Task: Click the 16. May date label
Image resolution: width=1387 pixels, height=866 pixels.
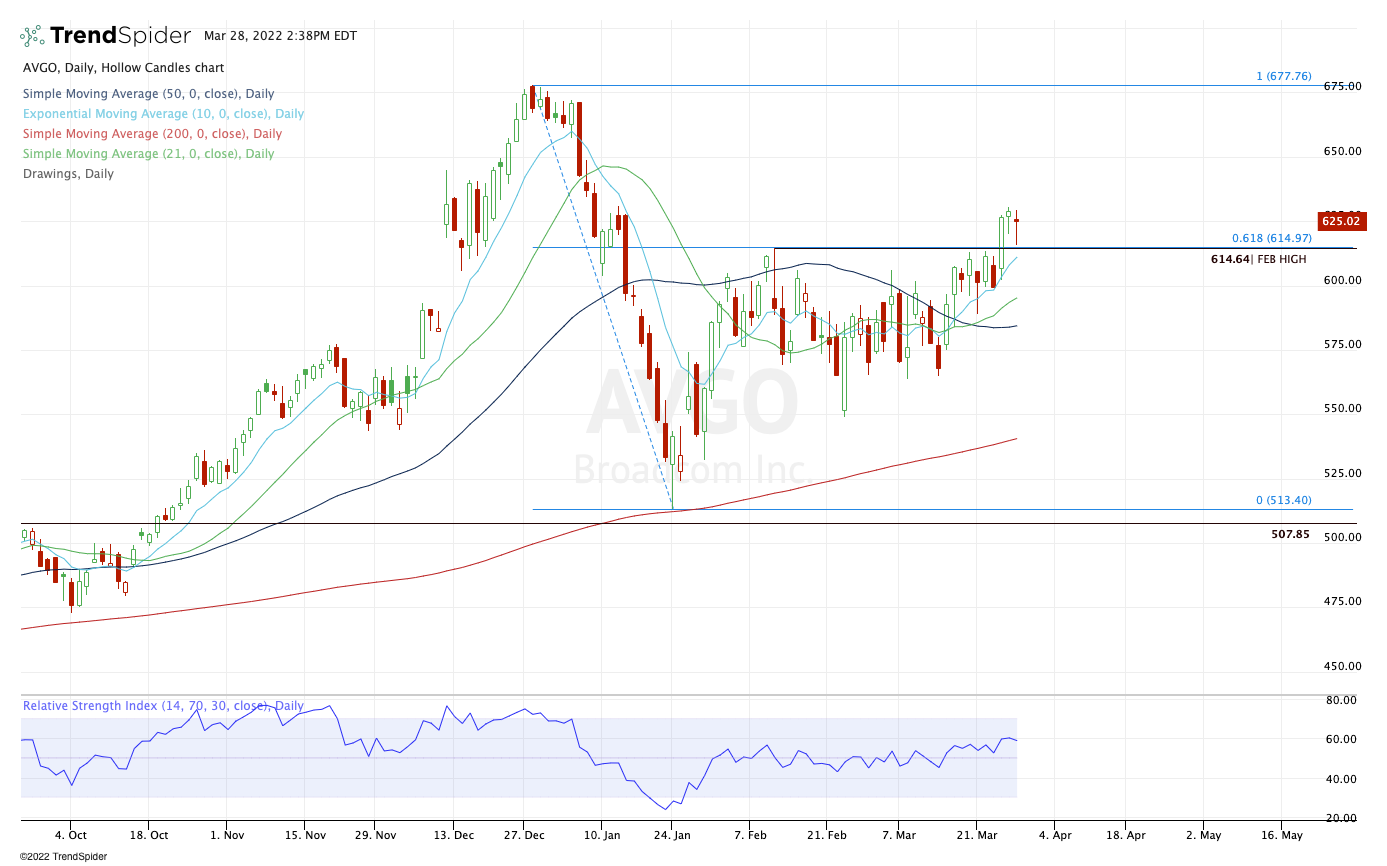Action: pos(1280,834)
